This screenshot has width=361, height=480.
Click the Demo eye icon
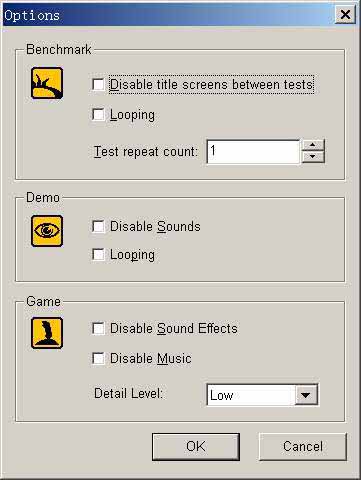click(x=47, y=231)
